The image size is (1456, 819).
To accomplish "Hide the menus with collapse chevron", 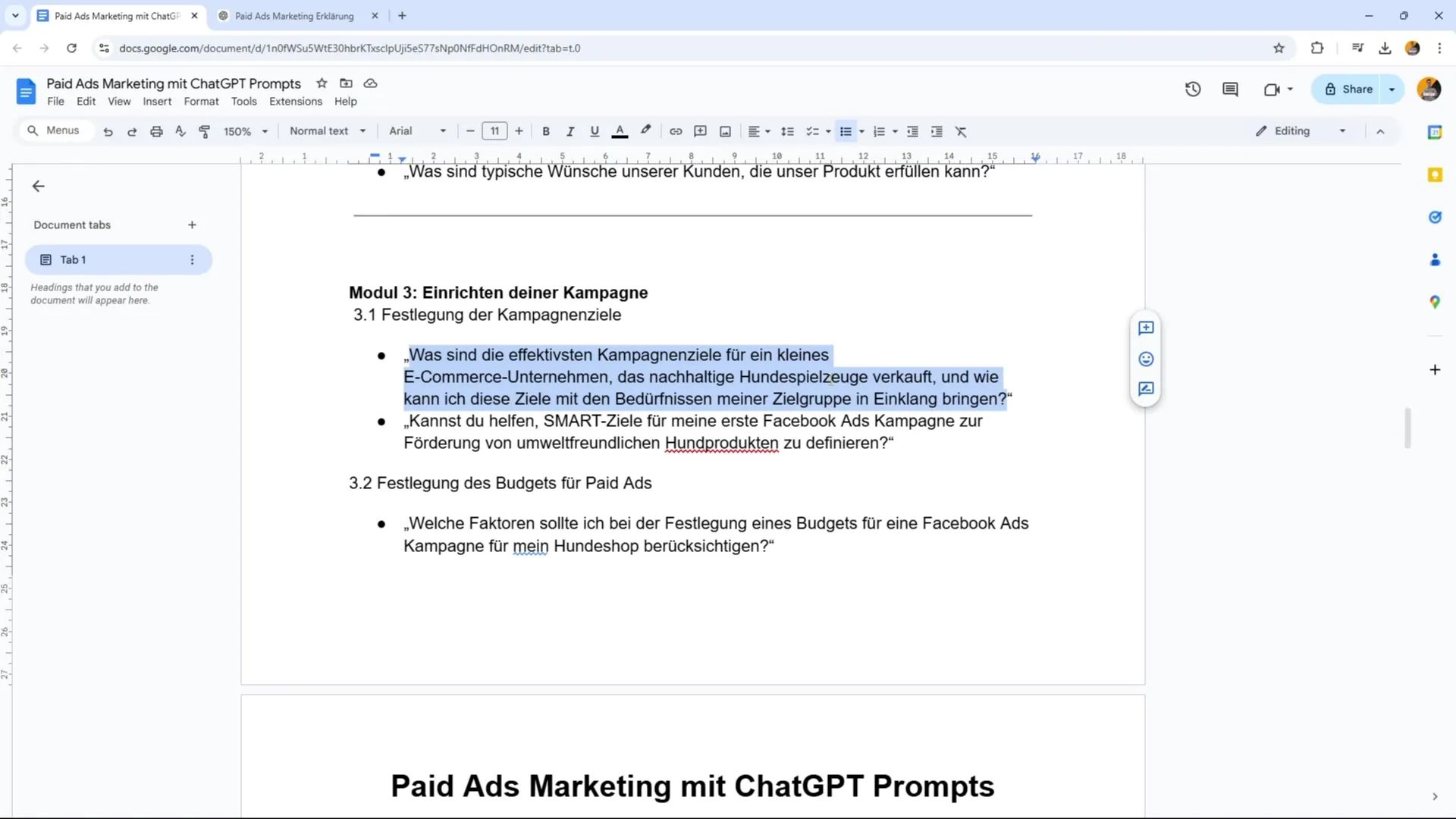I will click(1380, 131).
